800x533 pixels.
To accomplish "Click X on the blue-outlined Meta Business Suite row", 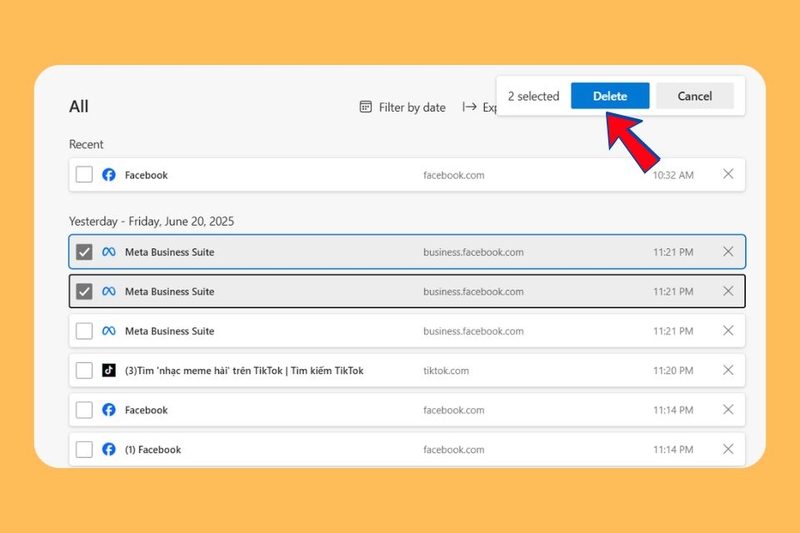I will [x=728, y=251].
